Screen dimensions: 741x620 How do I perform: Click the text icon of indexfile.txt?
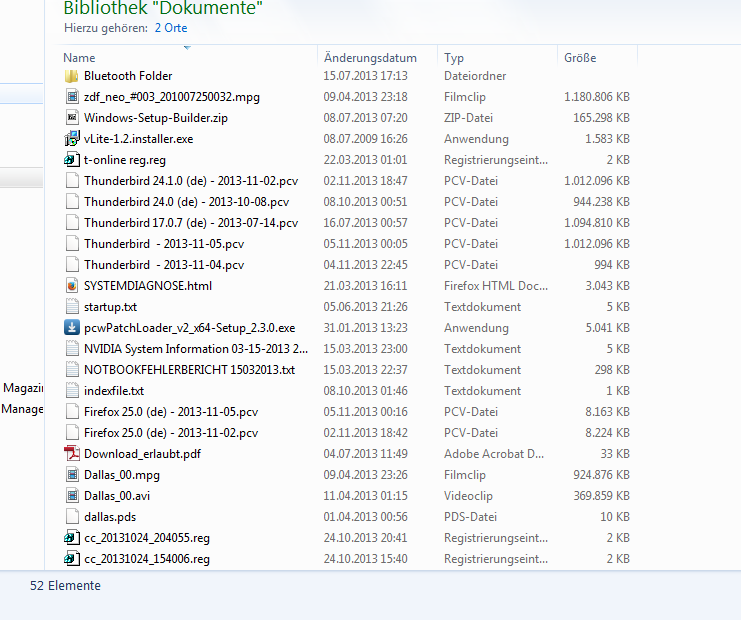tap(72, 391)
